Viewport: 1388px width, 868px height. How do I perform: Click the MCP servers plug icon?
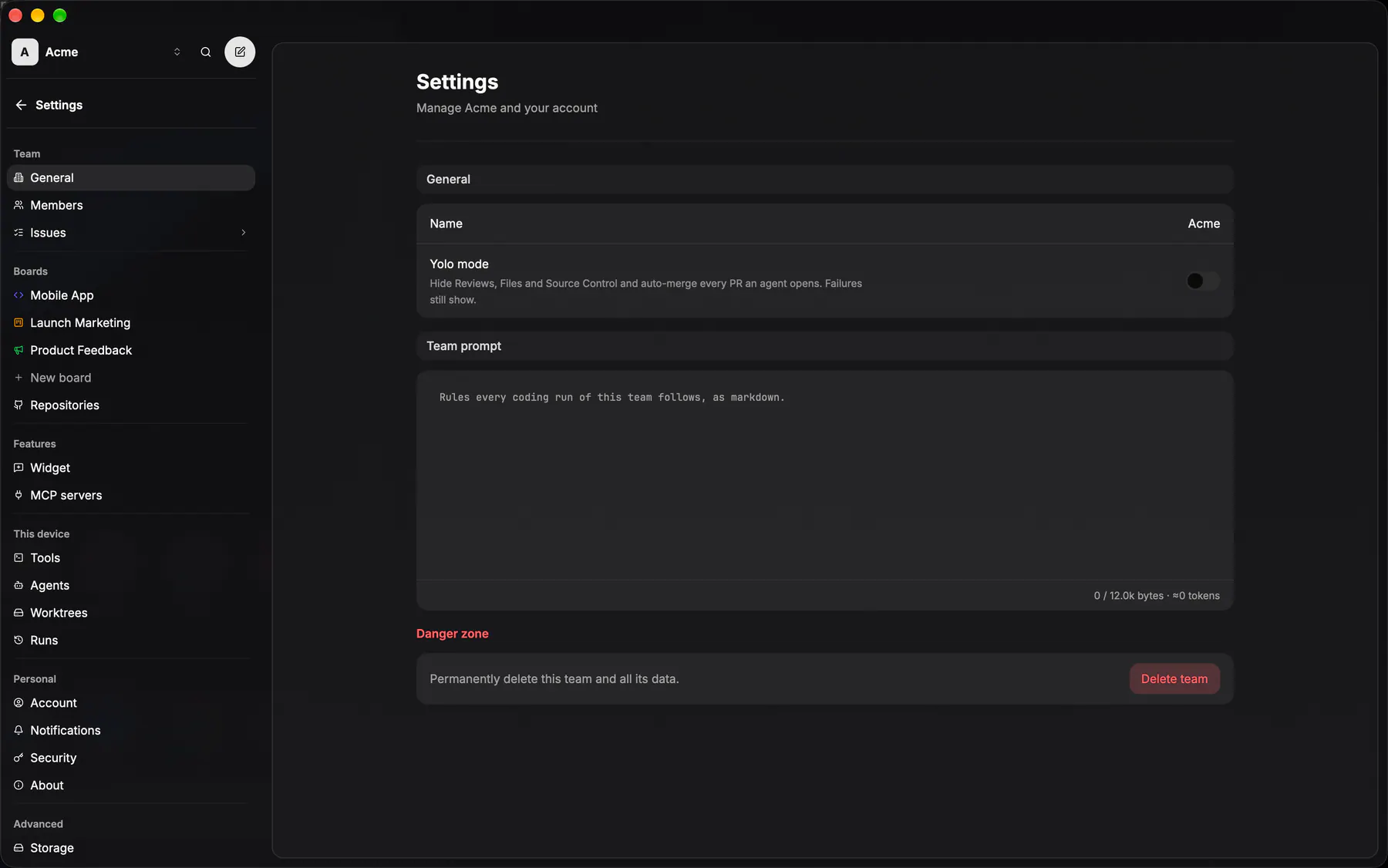pyautogui.click(x=19, y=495)
